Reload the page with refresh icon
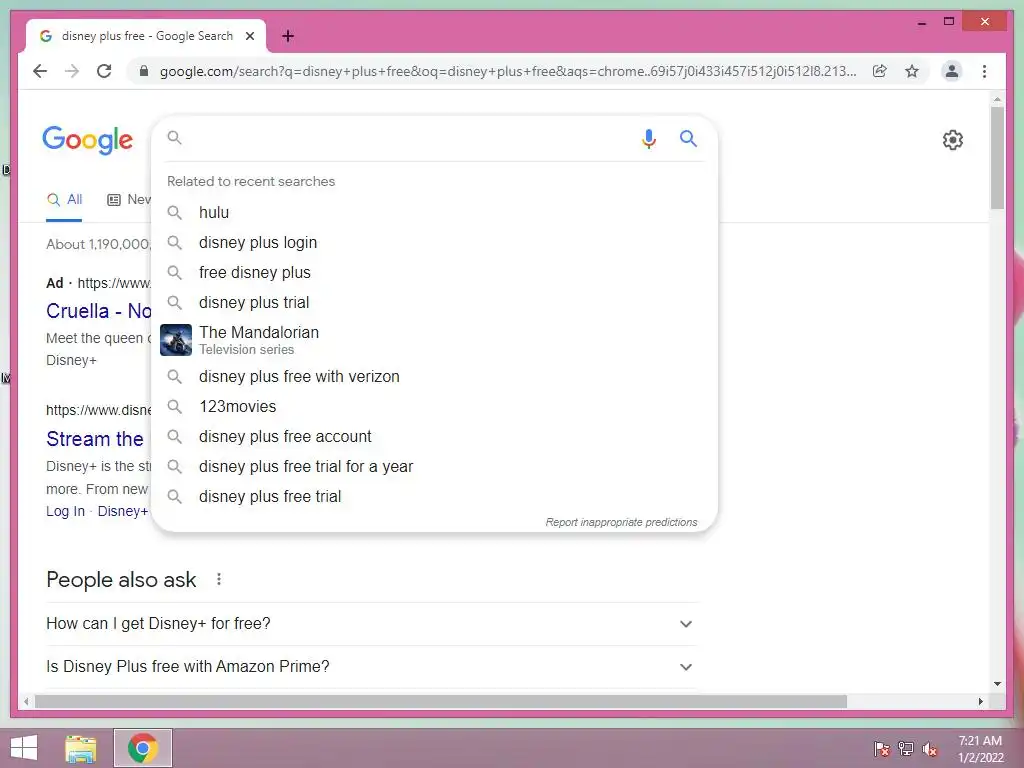This screenshot has height=768, width=1024. click(104, 71)
